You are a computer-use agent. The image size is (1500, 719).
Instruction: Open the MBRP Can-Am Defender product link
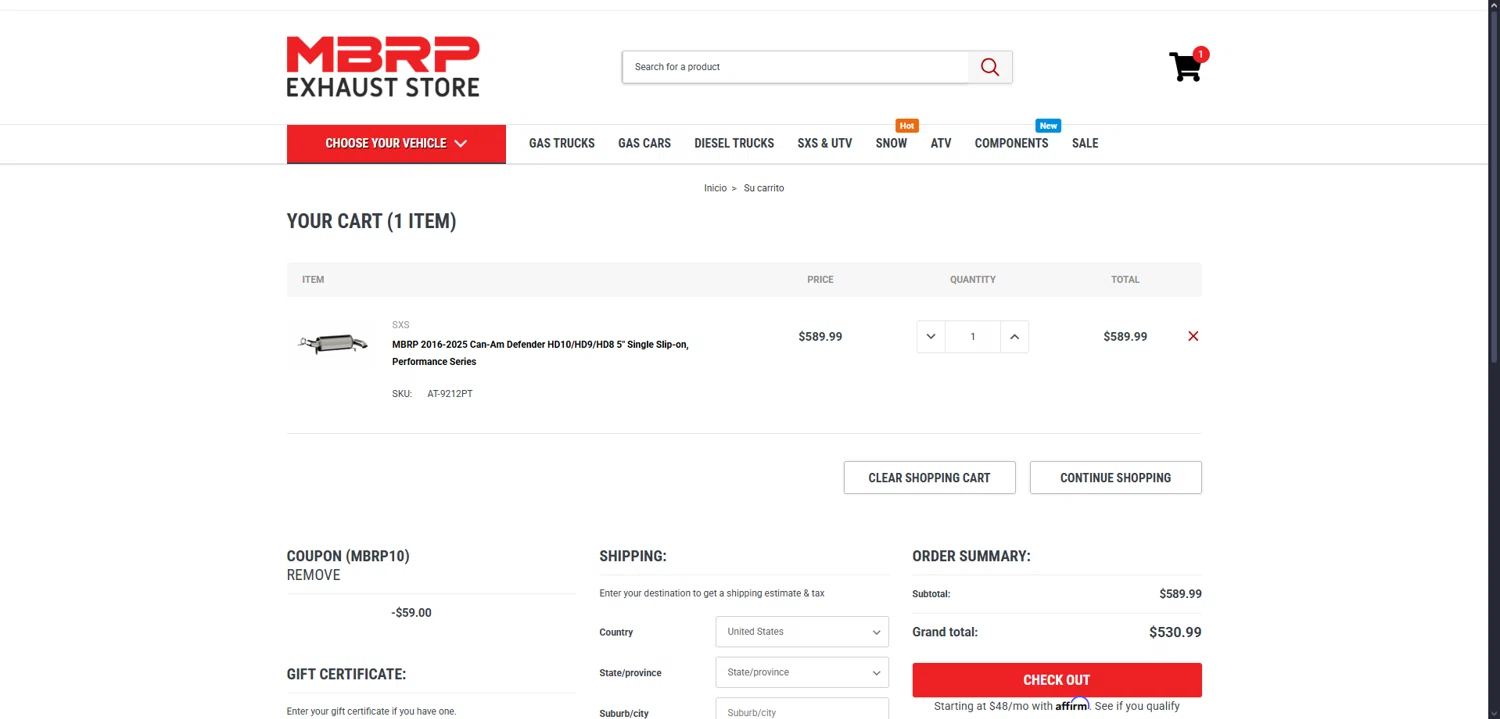[540, 353]
